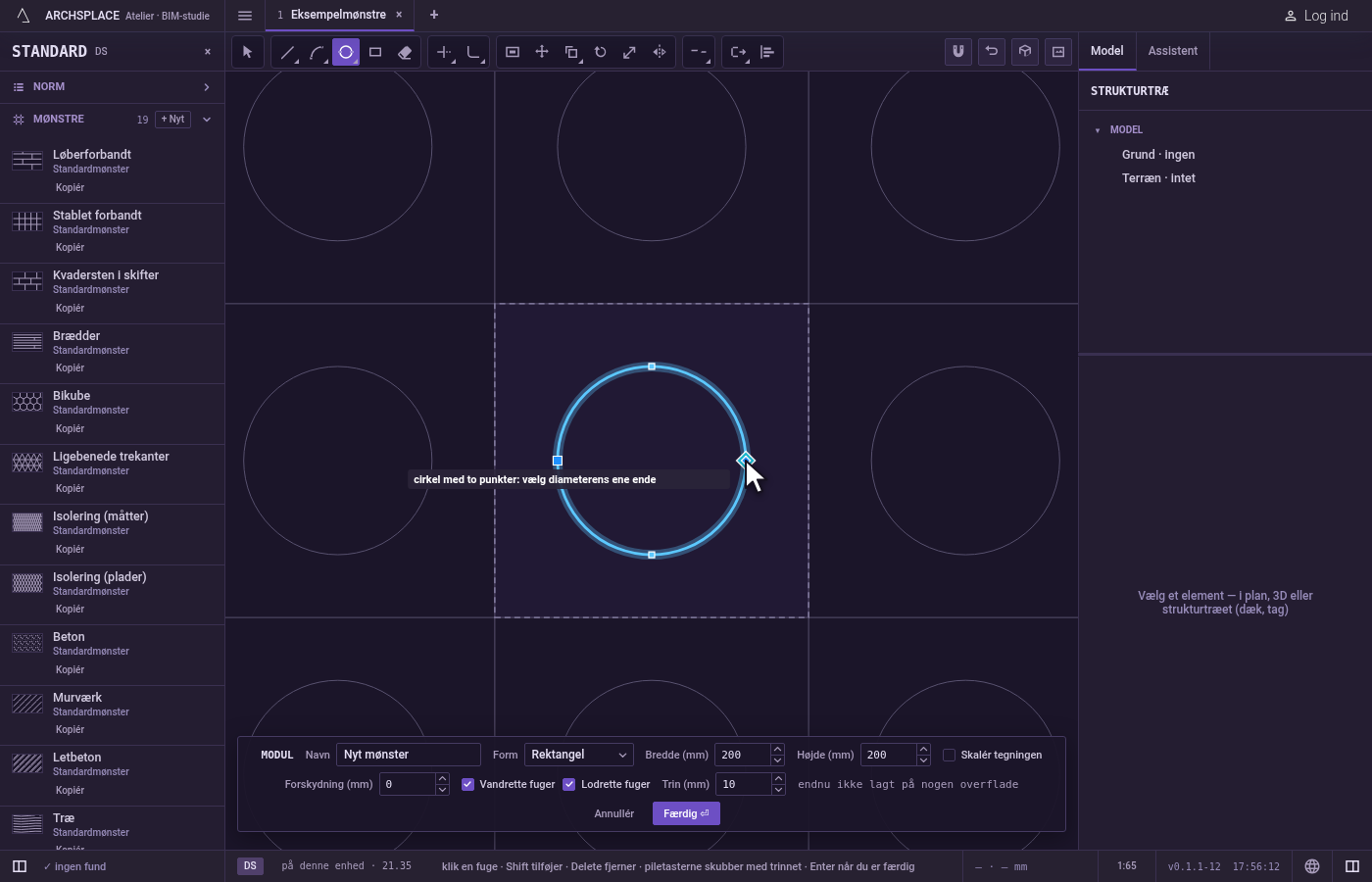The width and height of the screenshot is (1372, 882).
Task: Select the circle tool
Action: coord(346,52)
